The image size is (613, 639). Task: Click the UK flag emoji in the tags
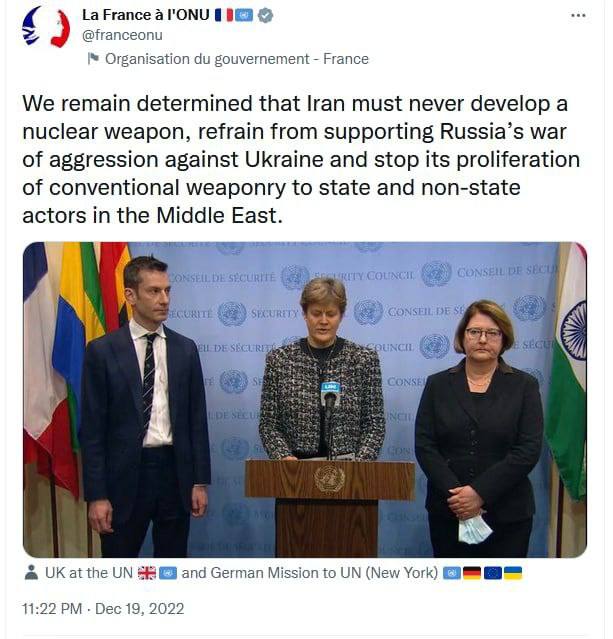[x=147, y=573]
